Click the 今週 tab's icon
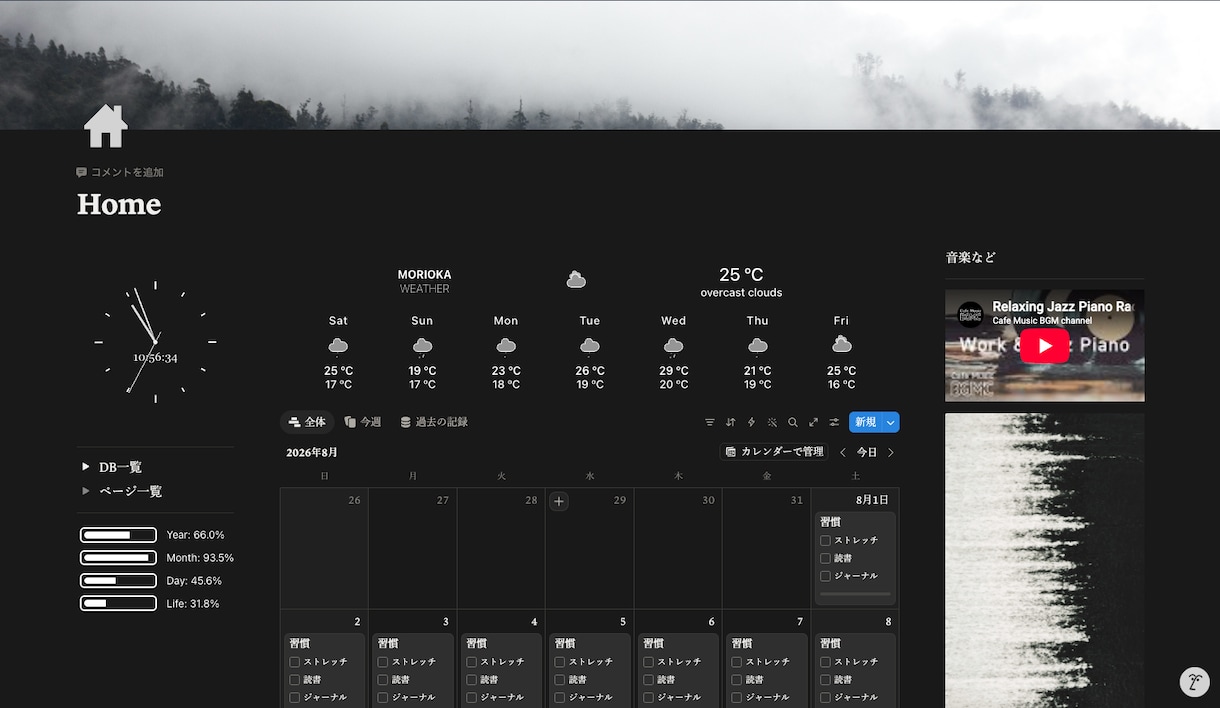This screenshot has width=1220, height=708. click(x=350, y=422)
